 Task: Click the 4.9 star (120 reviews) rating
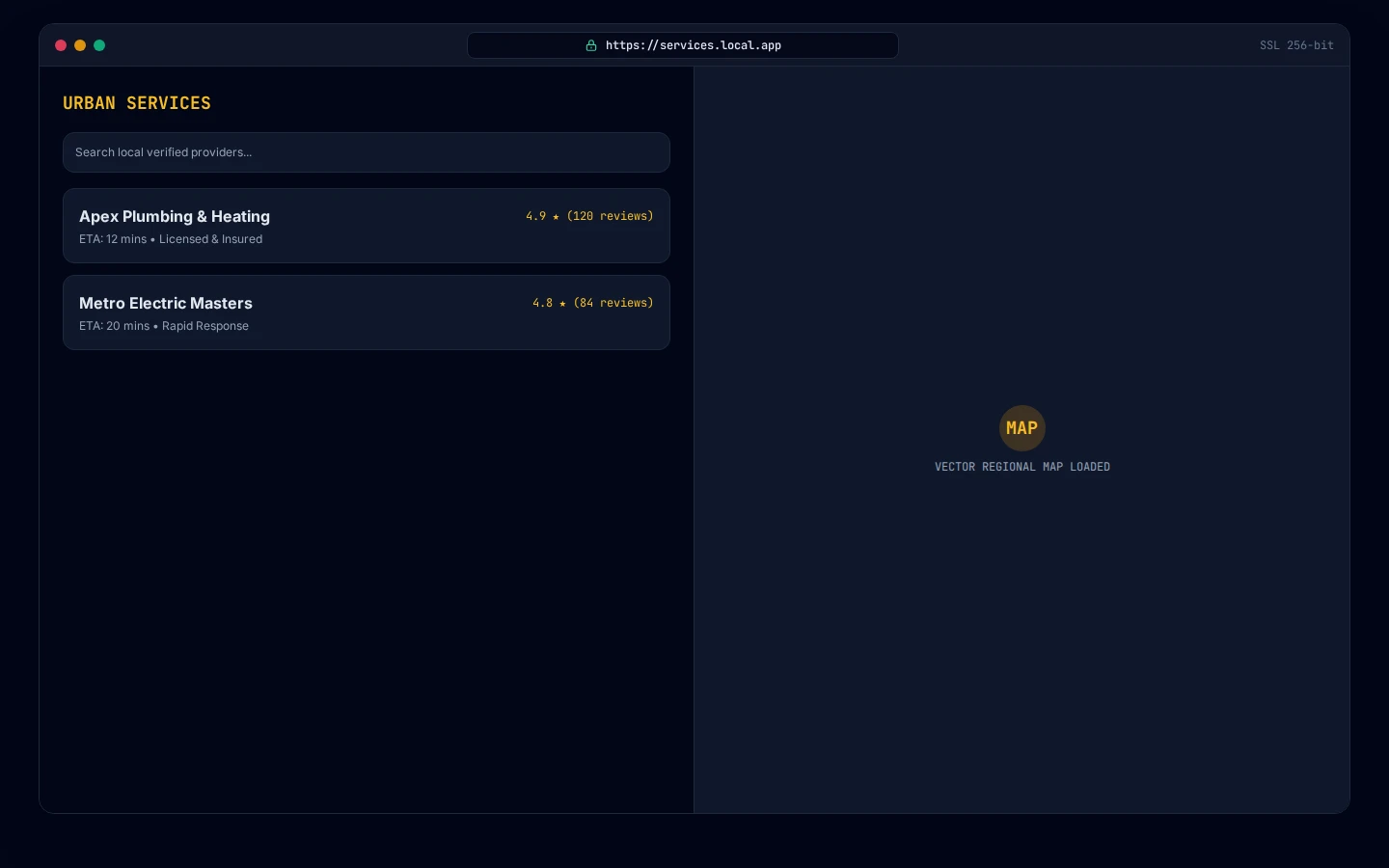[x=589, y=216]
